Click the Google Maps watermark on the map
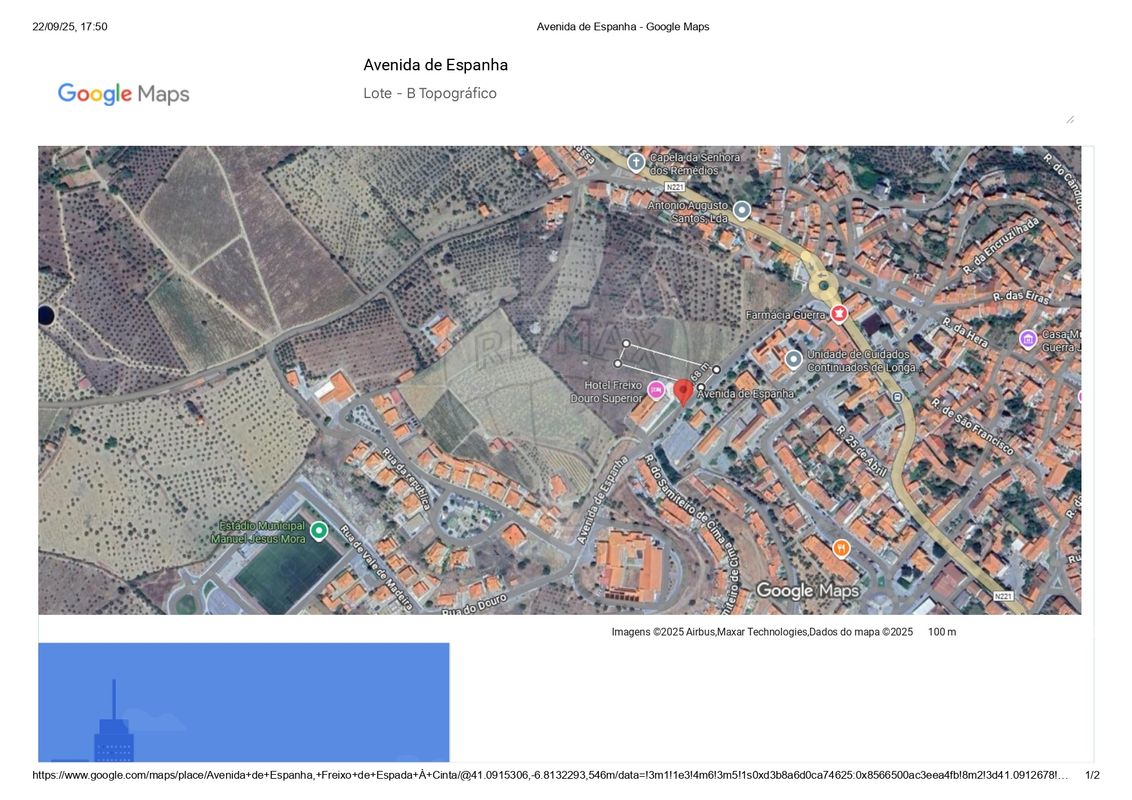This screenshot has width=1132, height=800. coord(807,591)
